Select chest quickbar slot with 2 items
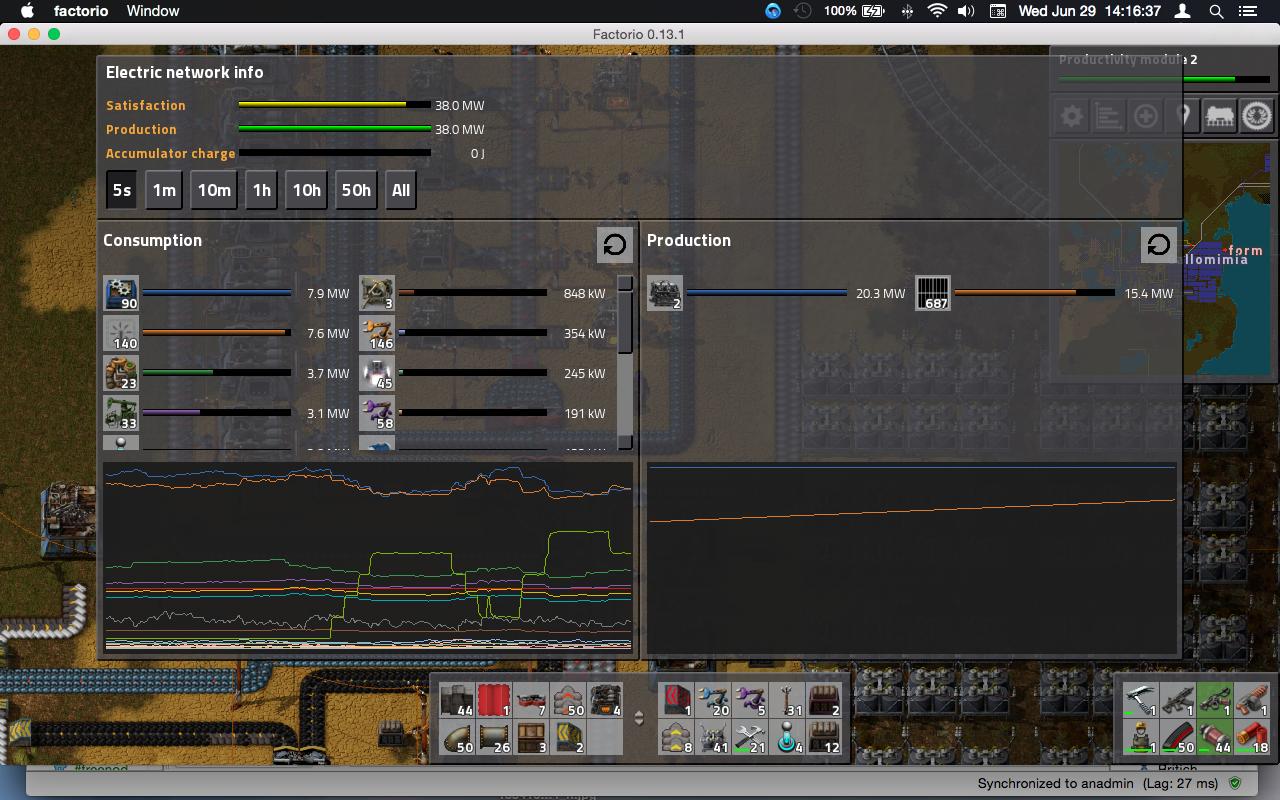This screenshot has height=800, width=1280. pyautogui.click(x=824, y=700)
